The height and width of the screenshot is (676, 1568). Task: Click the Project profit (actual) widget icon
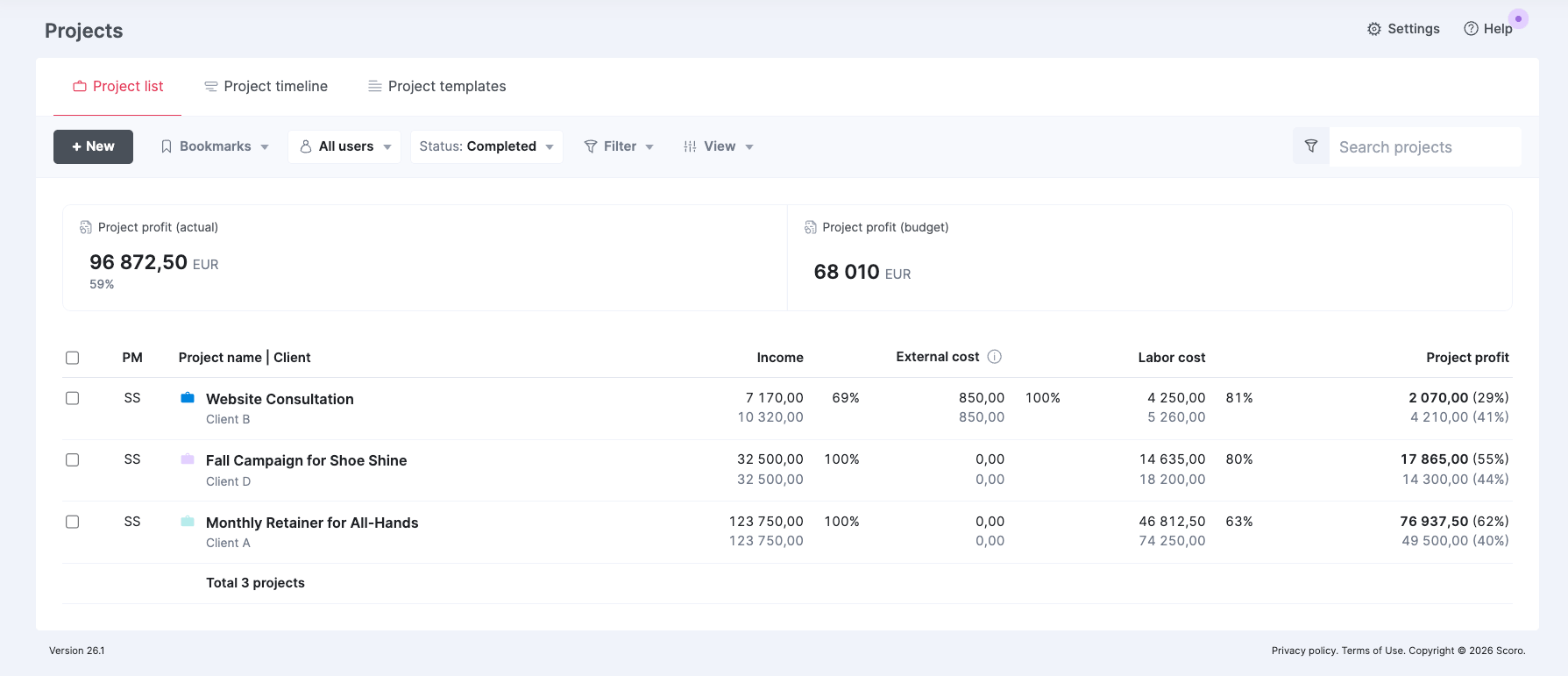click(x=86, y=227)
